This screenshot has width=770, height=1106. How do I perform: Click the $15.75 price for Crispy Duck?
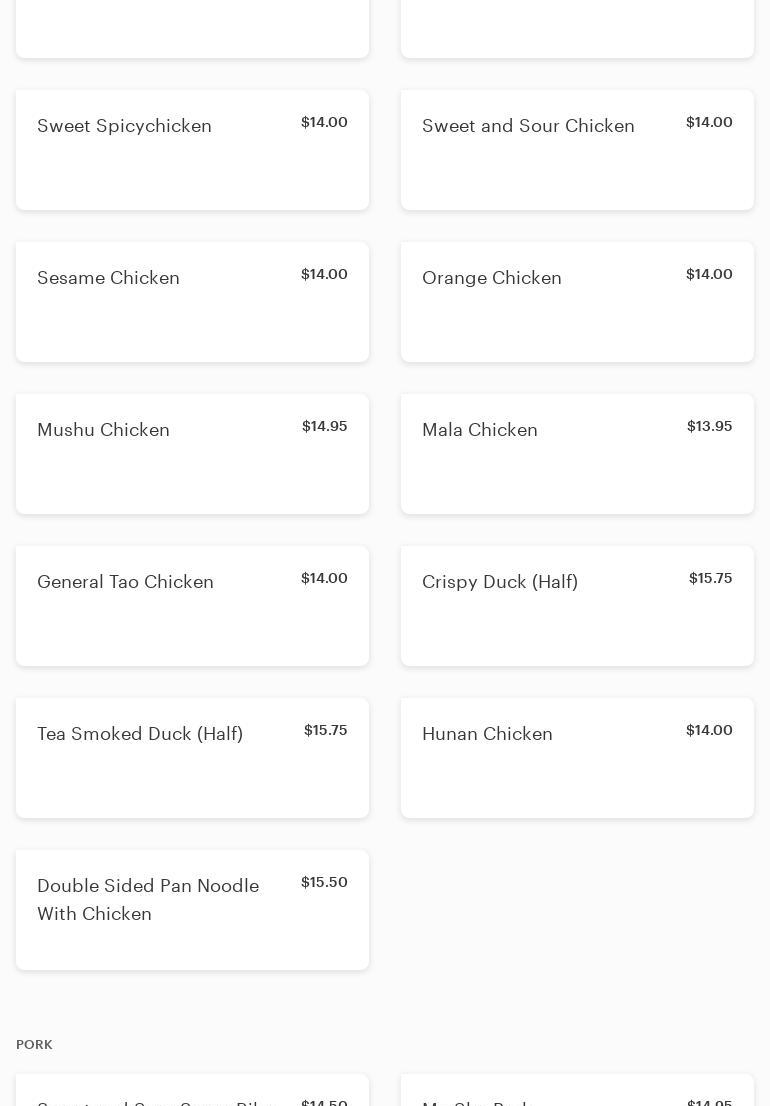(710, 578)
